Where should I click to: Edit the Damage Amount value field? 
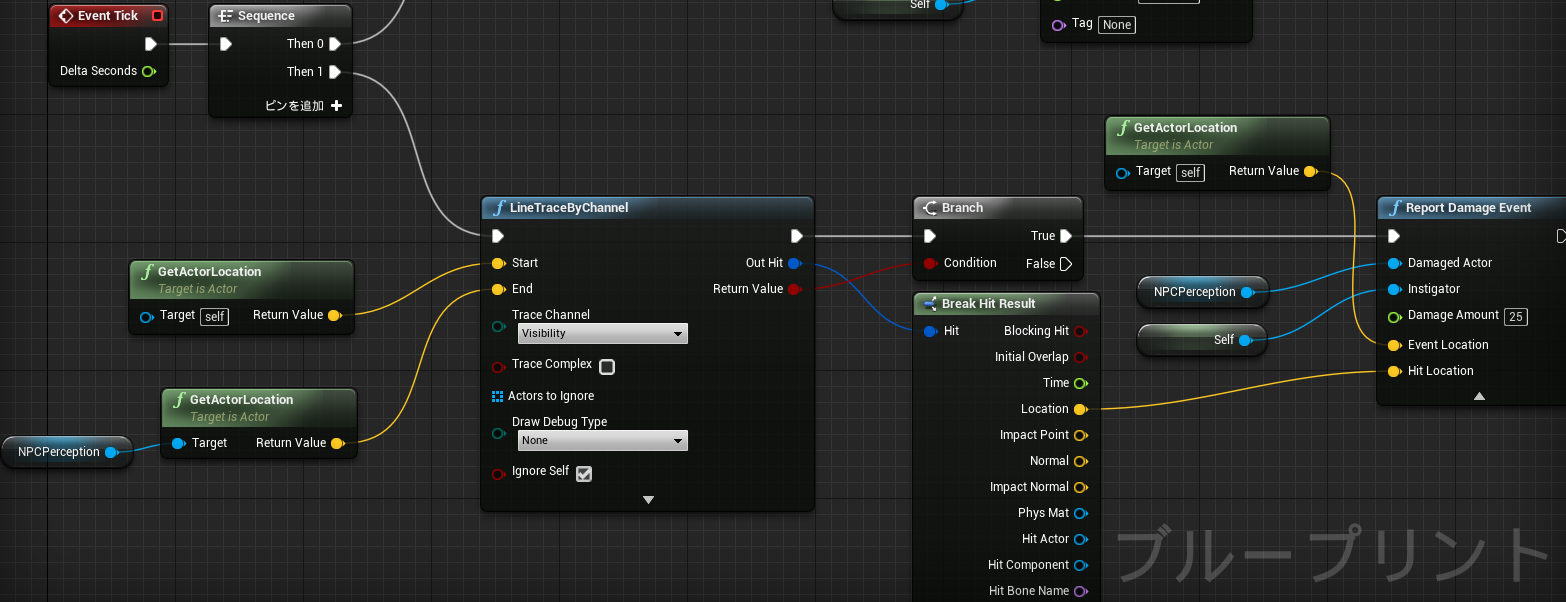(x=1515, y=316)
